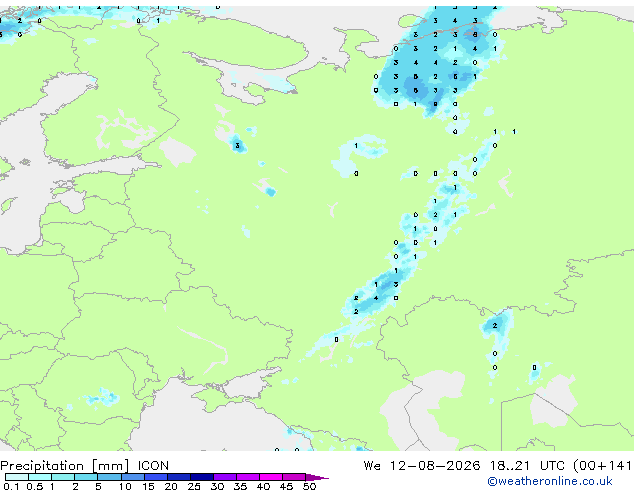Image resolution: width=634 pixels, height=490 pixels.
Task: Select the "Precipitation [mm] ICON" title text
Action: [x=84, y=466]
